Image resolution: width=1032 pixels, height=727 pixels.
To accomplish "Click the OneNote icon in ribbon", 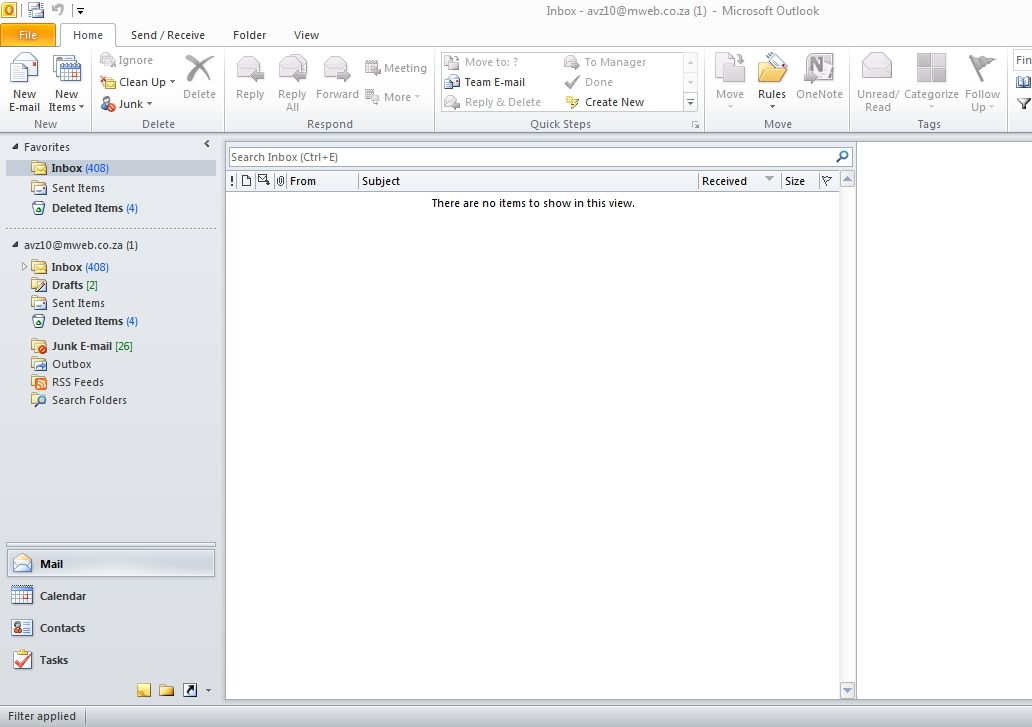I will (x=819, y=70).
